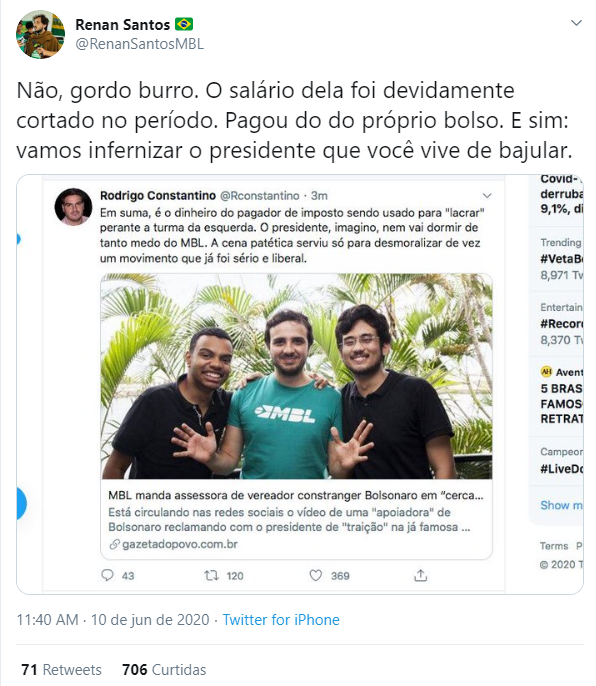Click the retweet arrows icon
Screen dimensions: 596x686
pos(211,575)
